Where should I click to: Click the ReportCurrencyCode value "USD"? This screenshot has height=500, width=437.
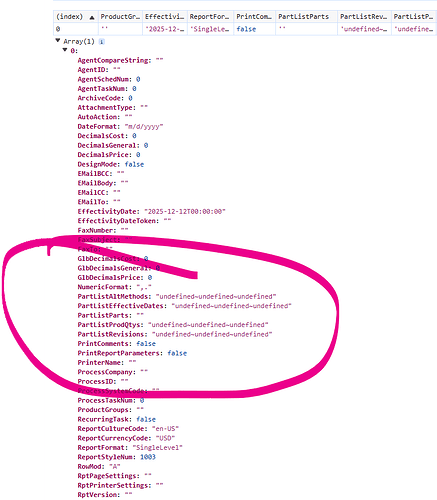click(x=165, y=438)
